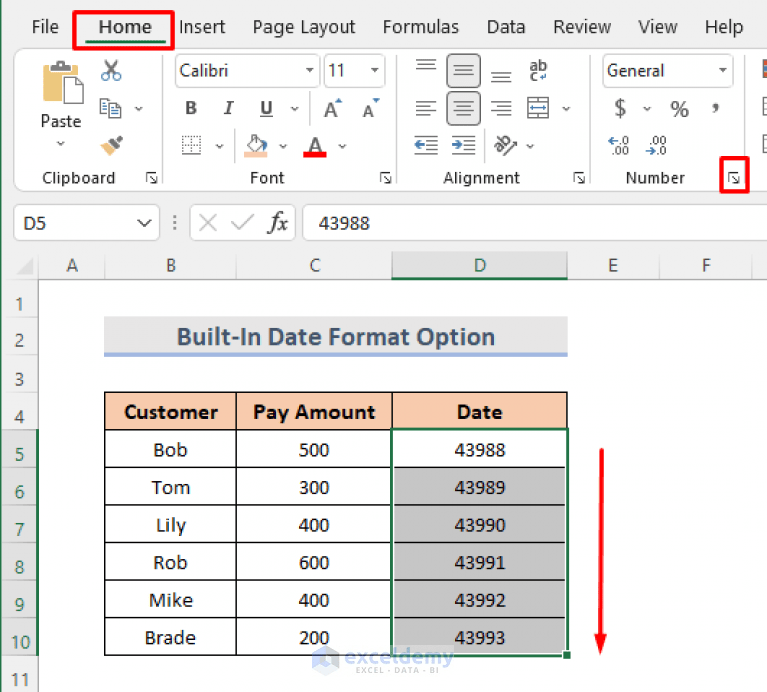Image resolution: width=767 pixels, height=692 pixels.
Task: Click the formula bar showing 43988
Action: tap(535, 223)
